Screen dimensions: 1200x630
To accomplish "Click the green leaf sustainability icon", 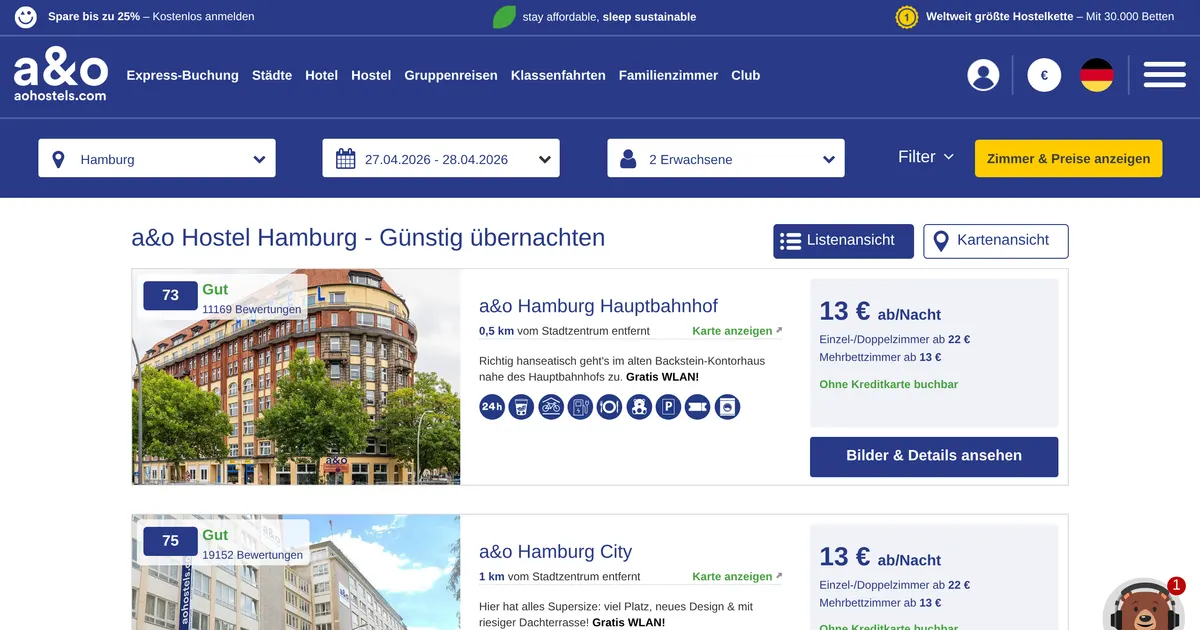I will [504, 17].
